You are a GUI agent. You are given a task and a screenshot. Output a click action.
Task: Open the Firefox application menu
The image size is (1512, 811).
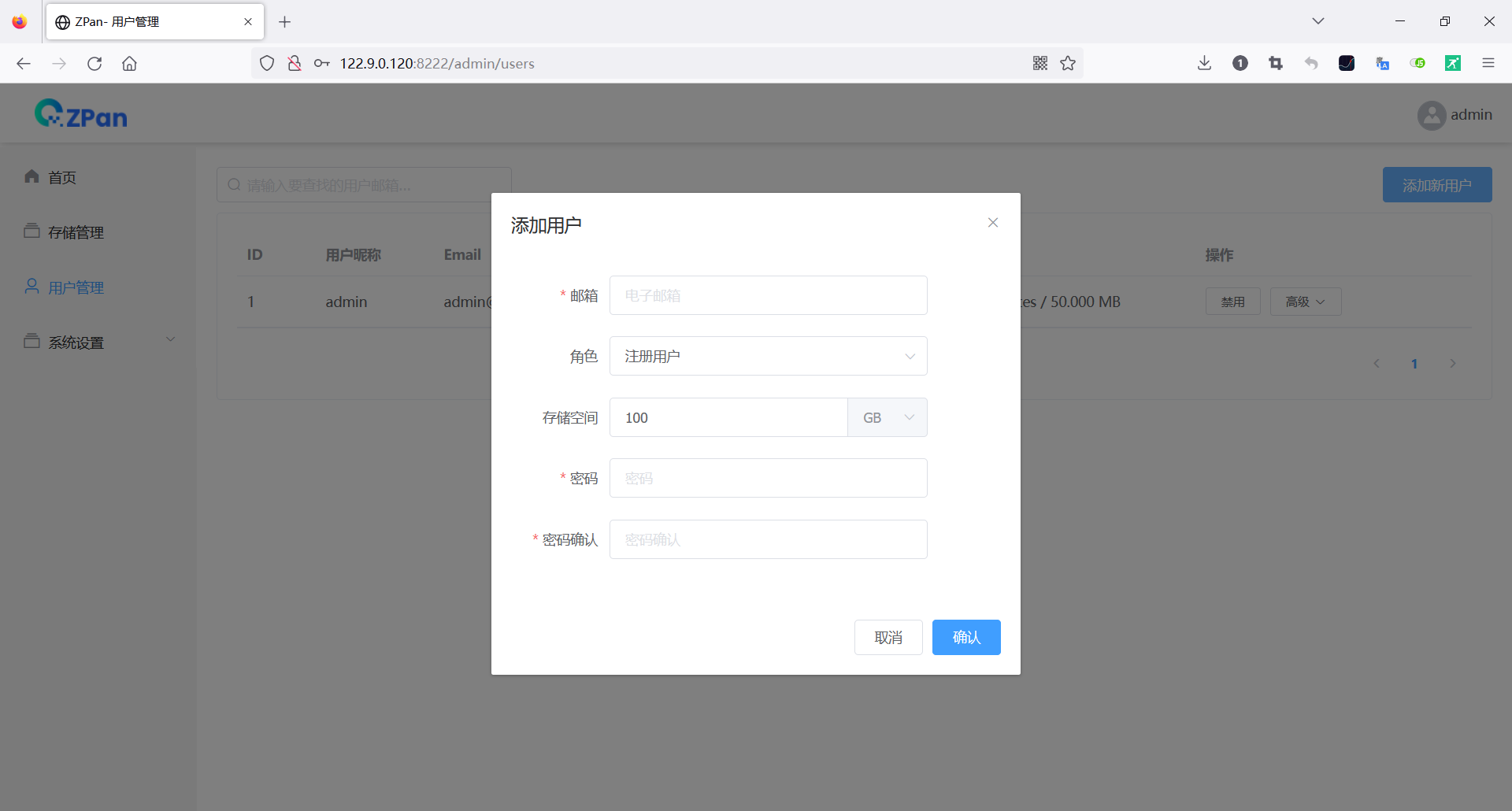point(1488,63)
